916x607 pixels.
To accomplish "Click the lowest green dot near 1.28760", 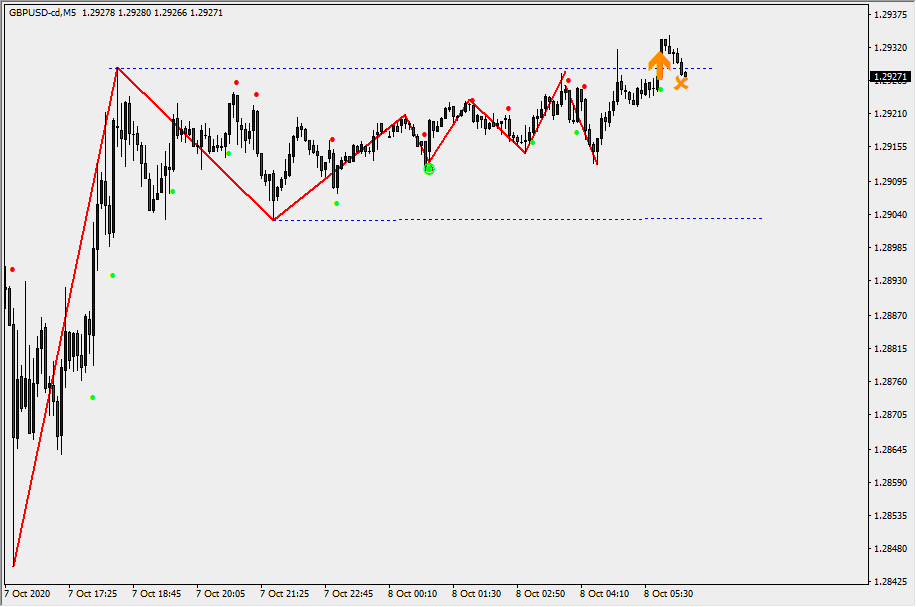I will pyautogui.click(x=92, y=397).
